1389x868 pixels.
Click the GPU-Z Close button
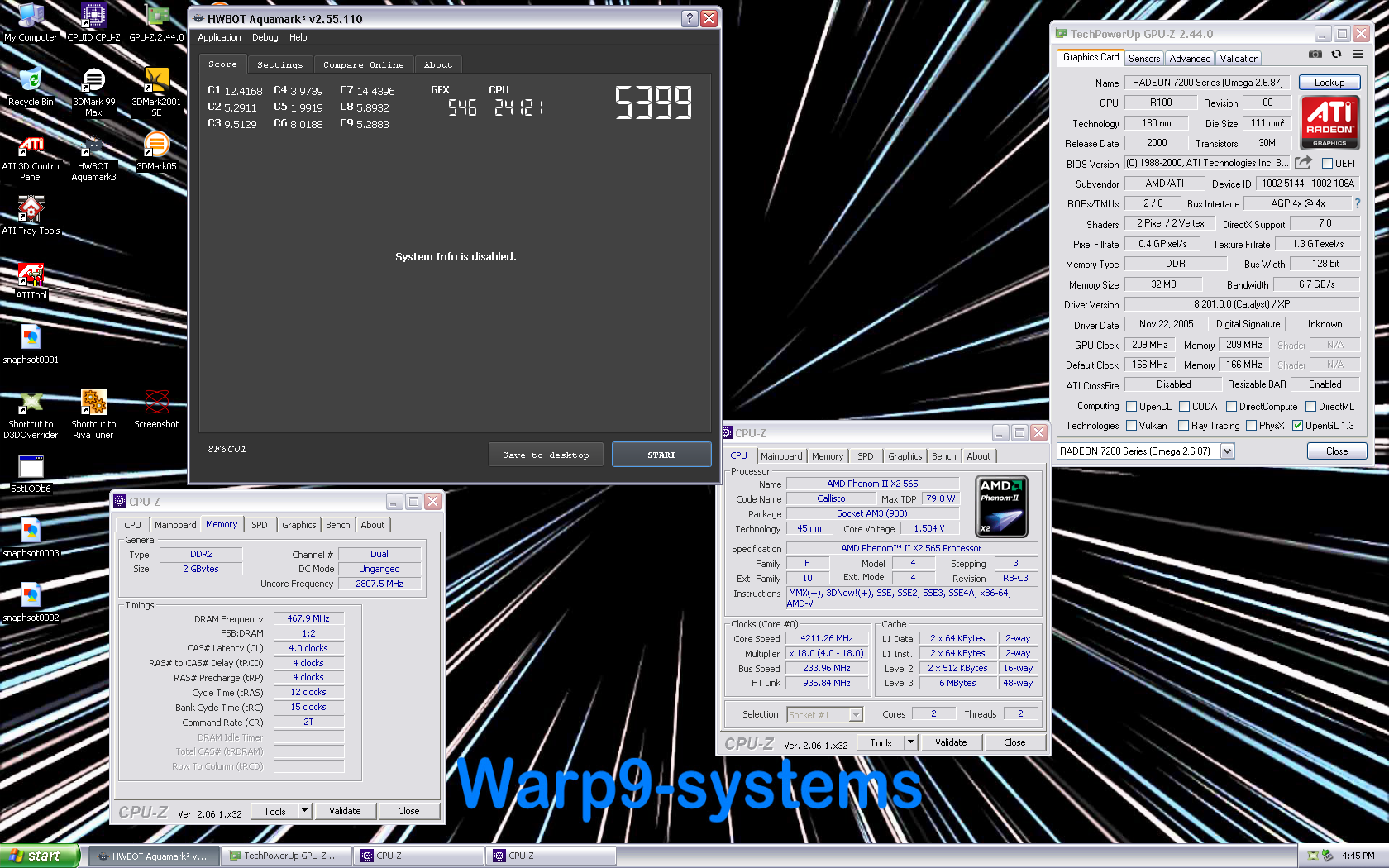[x=1336, y=451]
